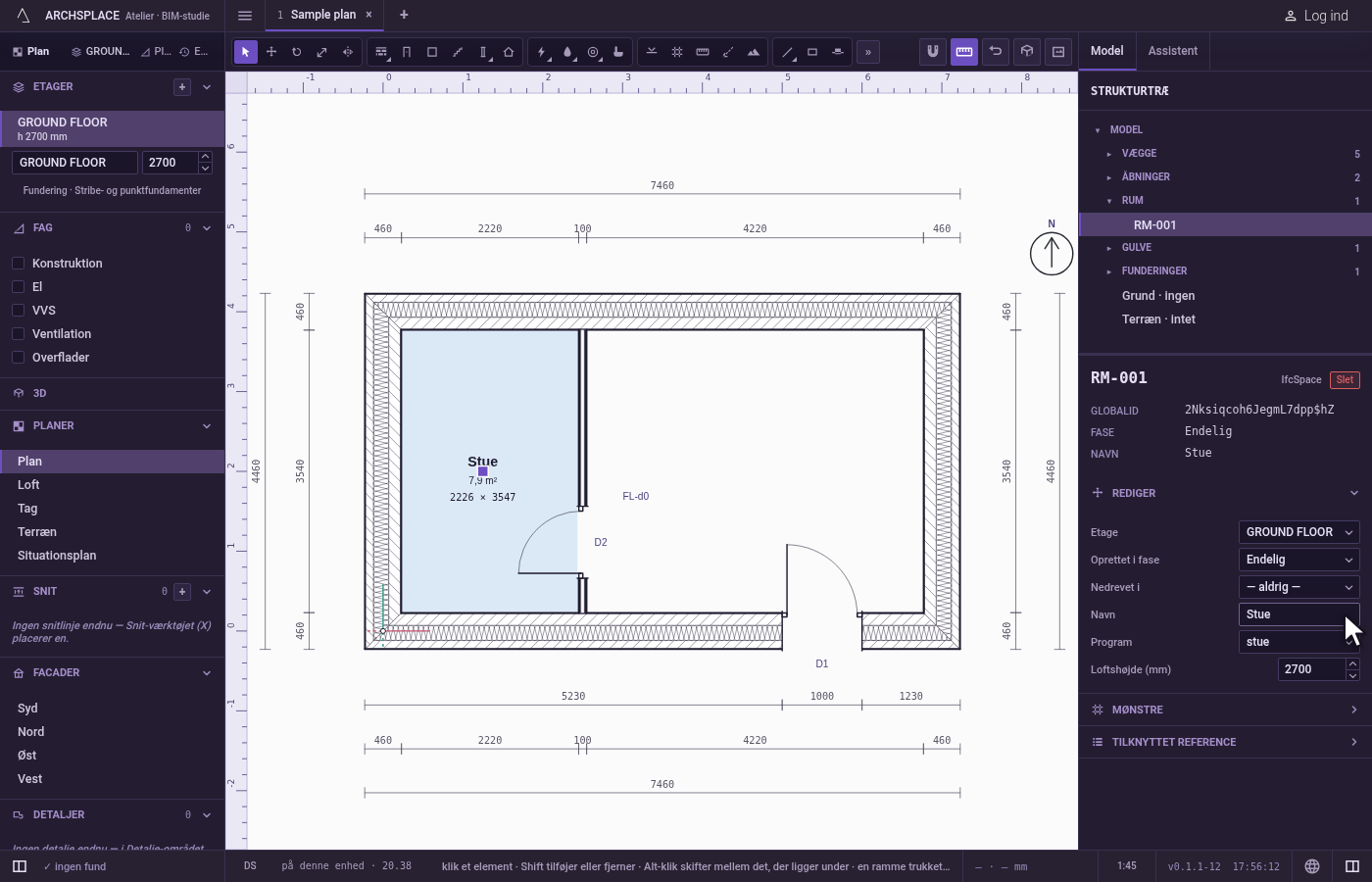The width and height of the screenshot is (1372, 882).
Task: Open the Oprettet i fase dropdown
Action: point(1299,560)
